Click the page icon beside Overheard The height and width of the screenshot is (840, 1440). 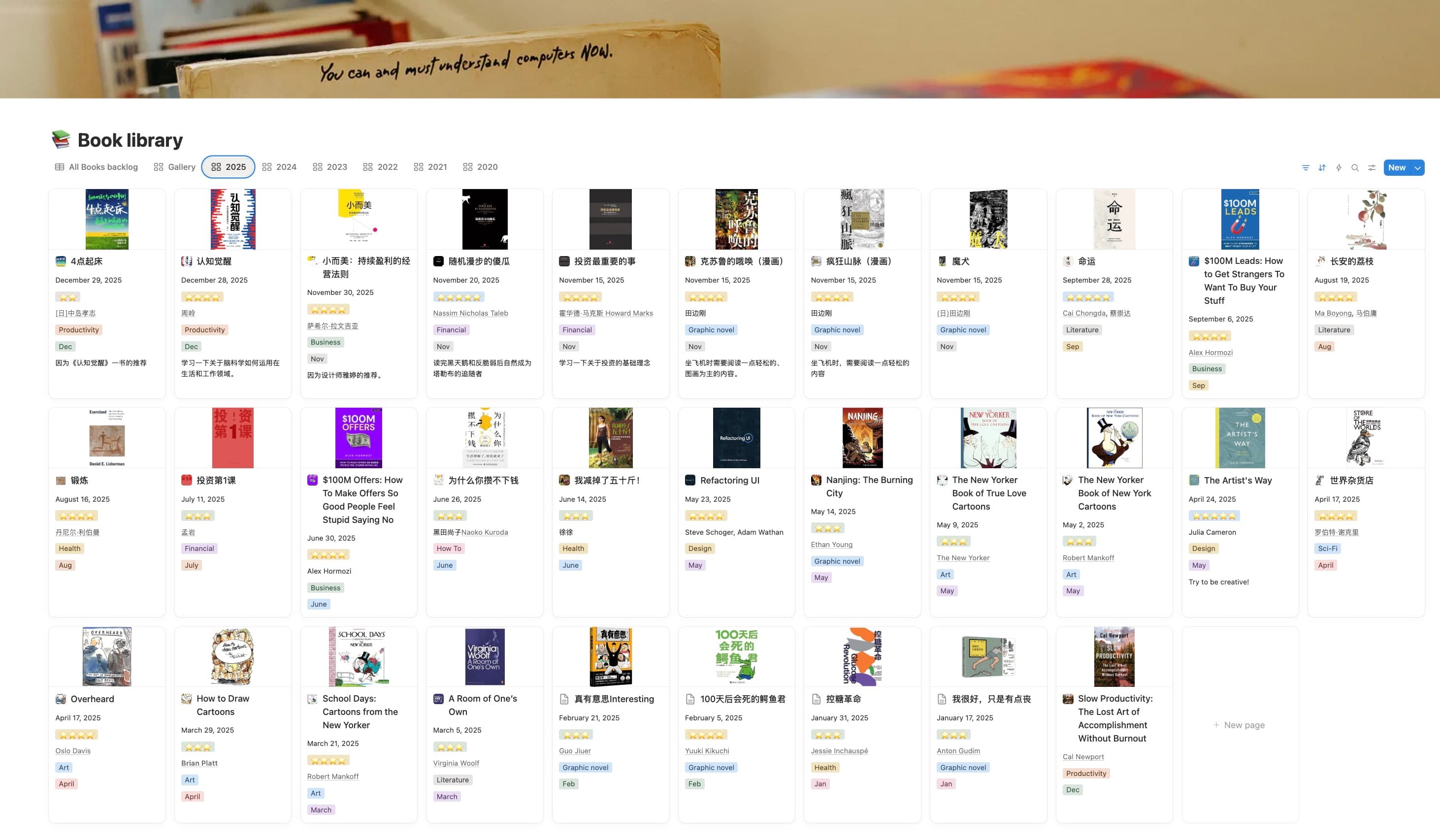click(x=61, y=699)
